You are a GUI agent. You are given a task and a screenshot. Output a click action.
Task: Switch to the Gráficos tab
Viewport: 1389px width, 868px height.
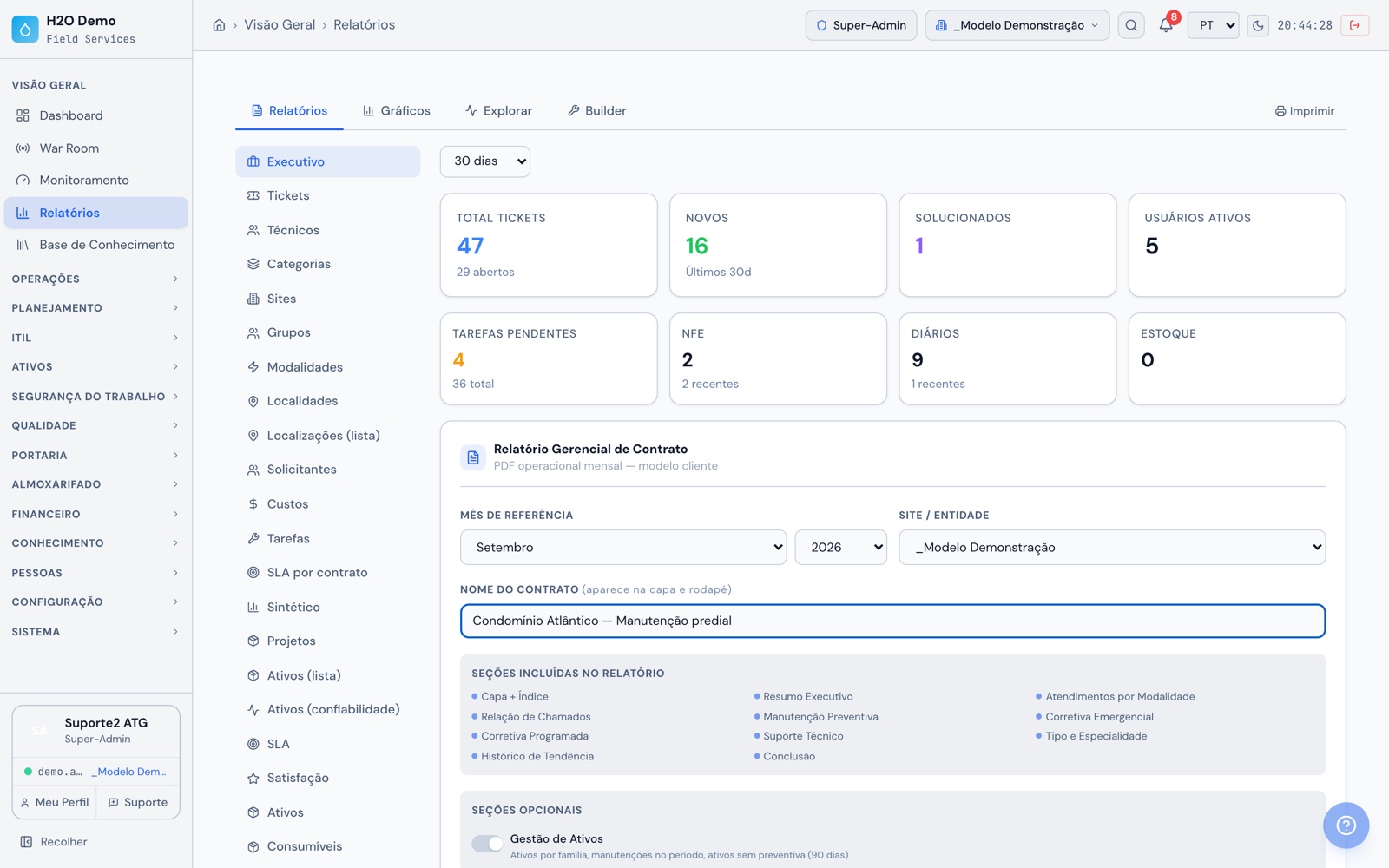click(x=397, y=111)
